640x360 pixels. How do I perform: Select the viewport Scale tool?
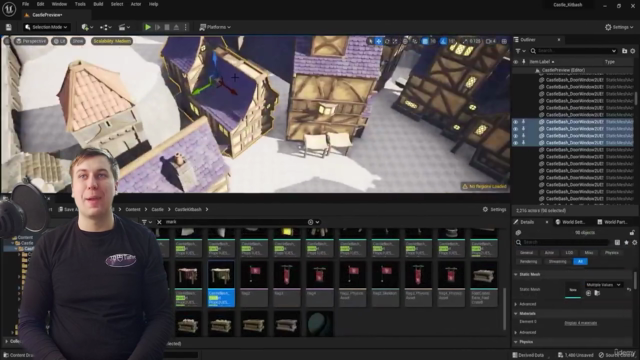[395, 41]
